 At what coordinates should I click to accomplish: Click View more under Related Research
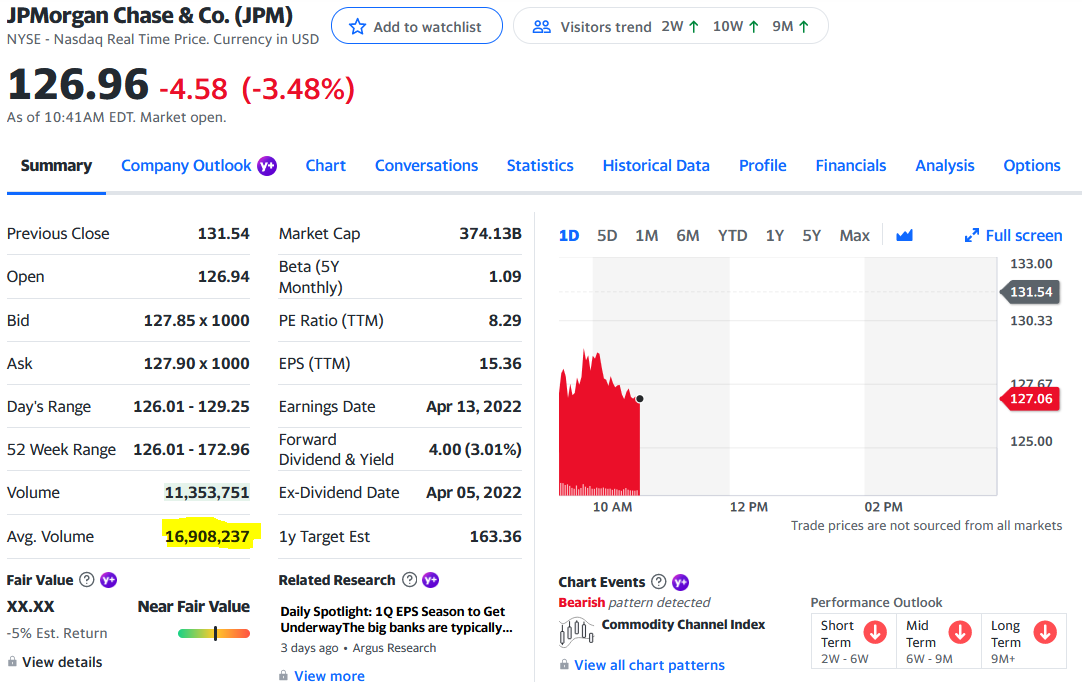tap(329, 675)
